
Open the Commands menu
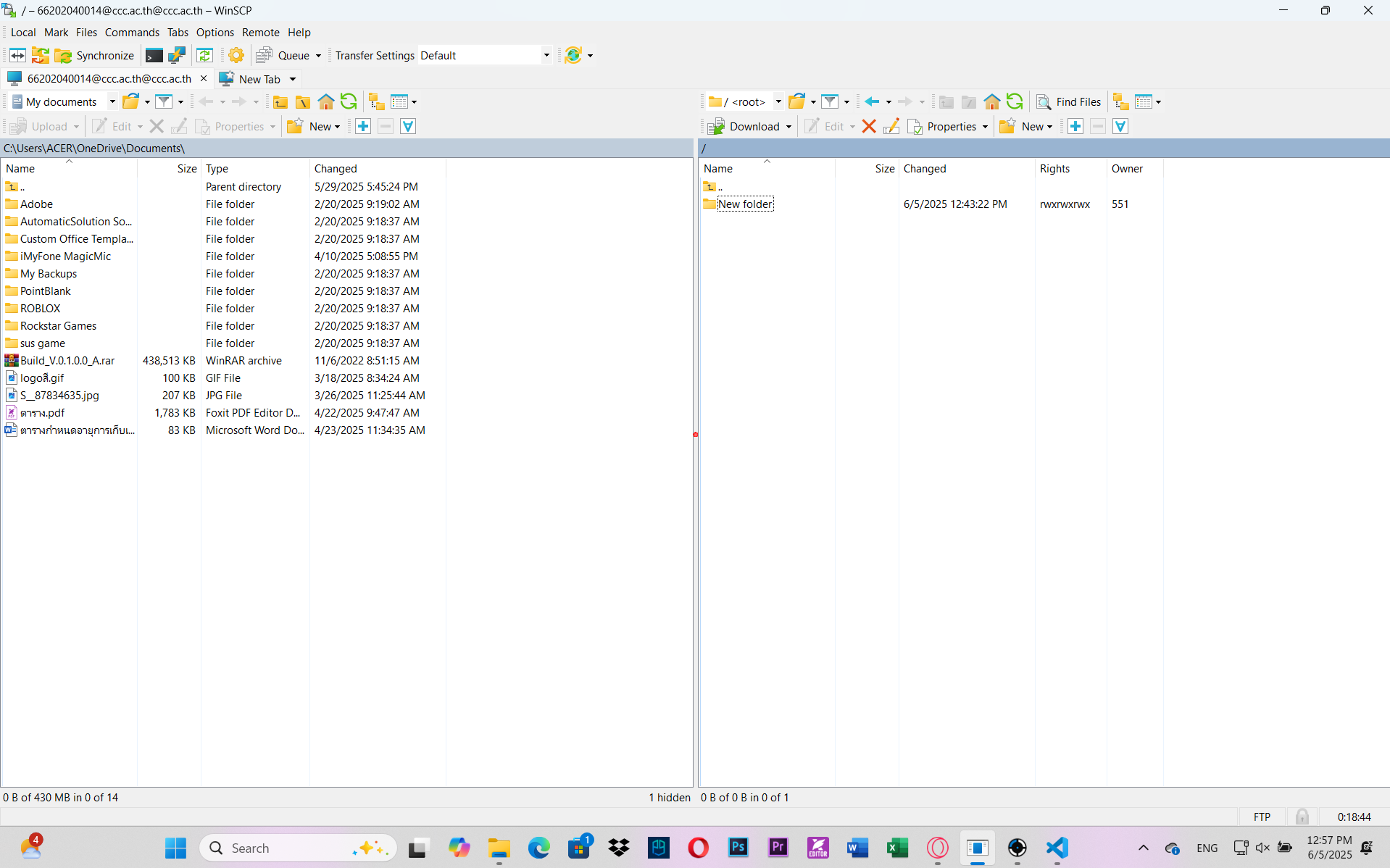pos(132,32)
